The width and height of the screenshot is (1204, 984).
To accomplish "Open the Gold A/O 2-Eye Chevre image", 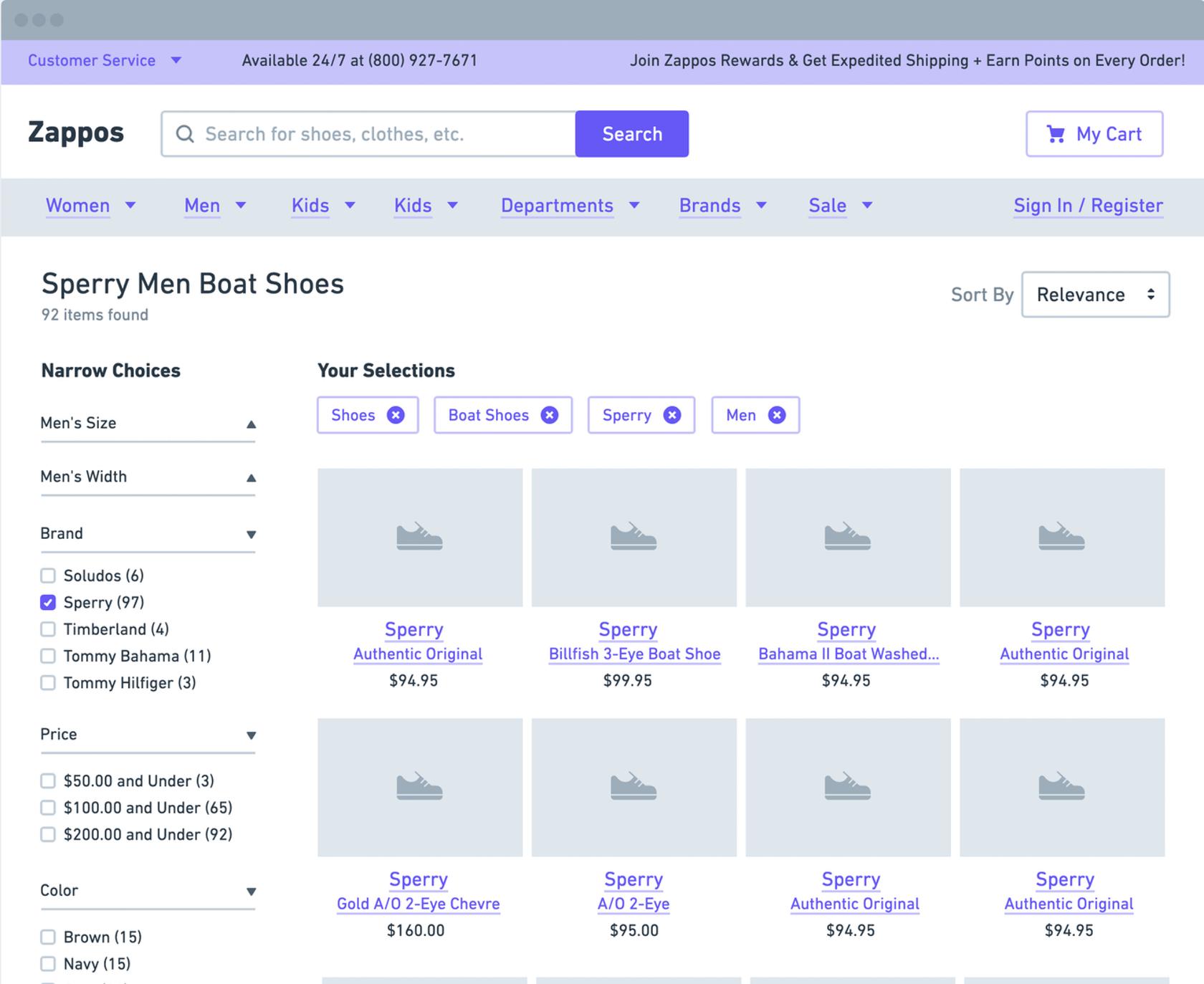I will pos(420,788).
